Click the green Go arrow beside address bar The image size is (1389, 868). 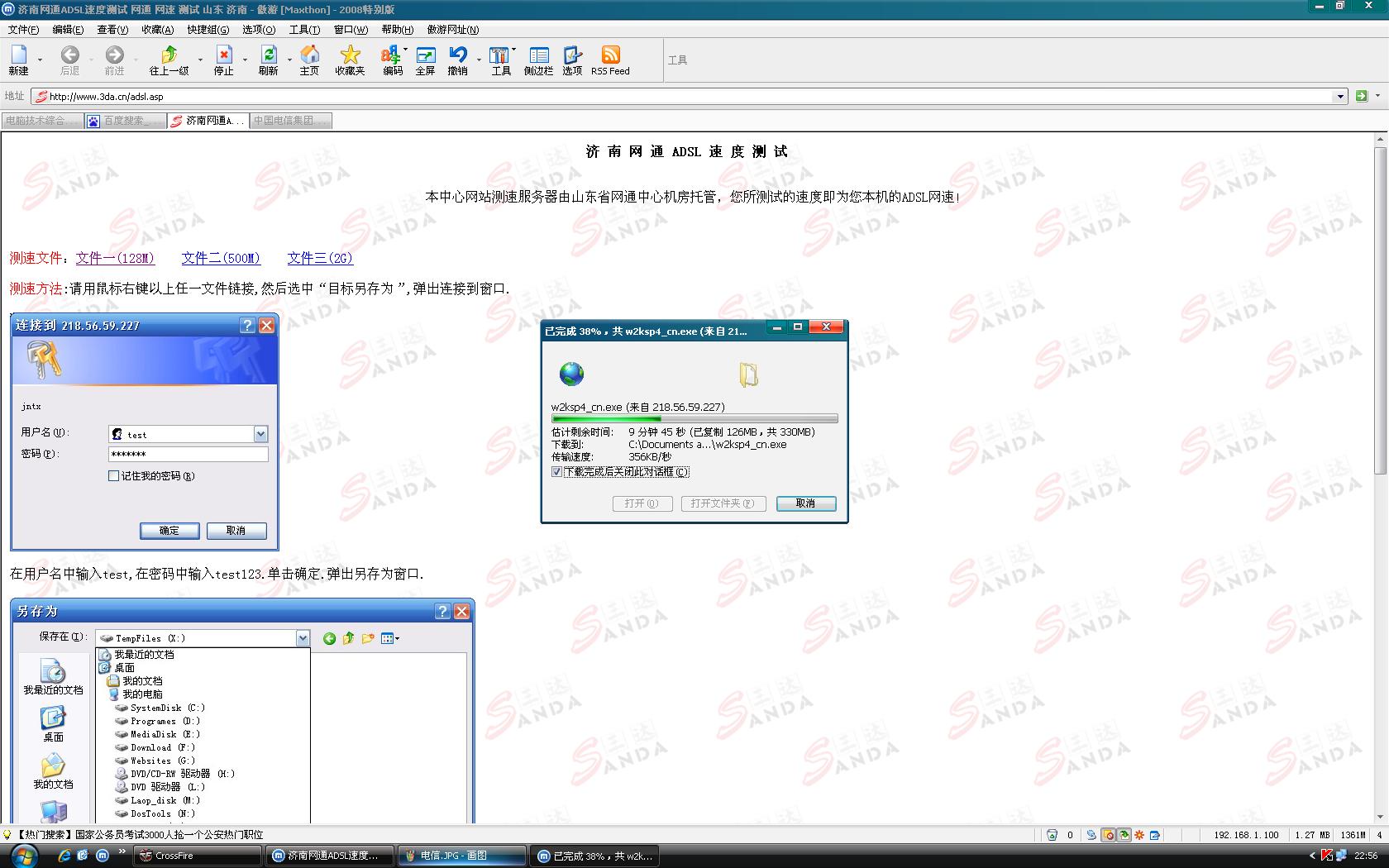(x=1362, y=96)
